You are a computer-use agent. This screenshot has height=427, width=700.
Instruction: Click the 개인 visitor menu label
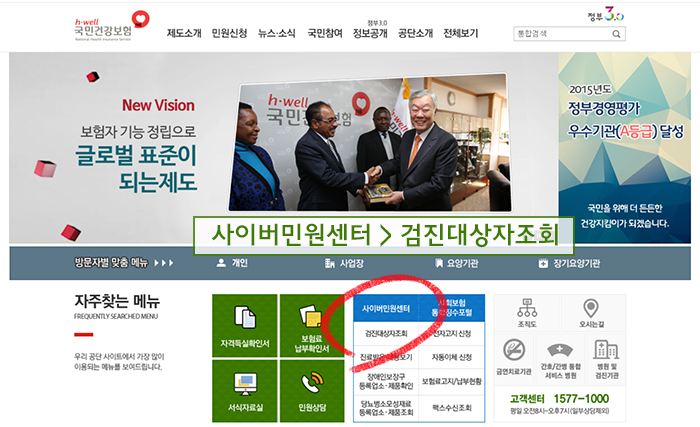tap(240, 263)
